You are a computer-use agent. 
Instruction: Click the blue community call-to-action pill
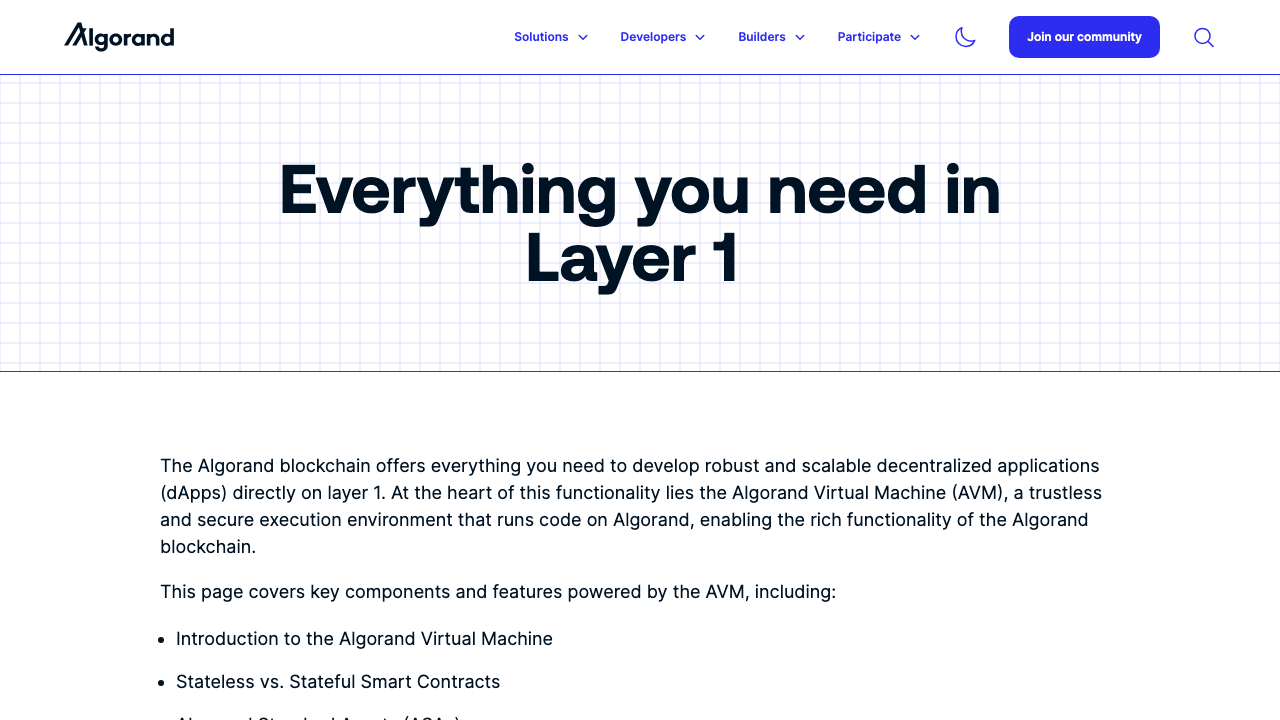(1084, 37)
